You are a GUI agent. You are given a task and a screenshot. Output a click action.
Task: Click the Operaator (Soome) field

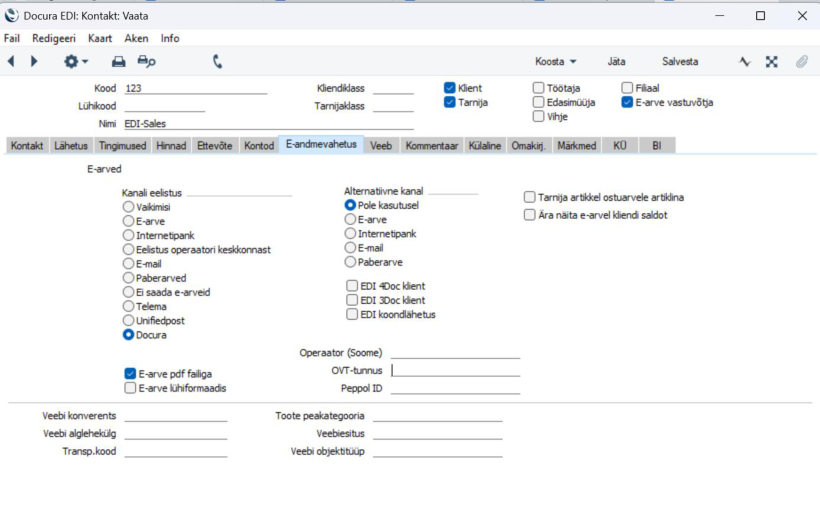pos(455,352)
